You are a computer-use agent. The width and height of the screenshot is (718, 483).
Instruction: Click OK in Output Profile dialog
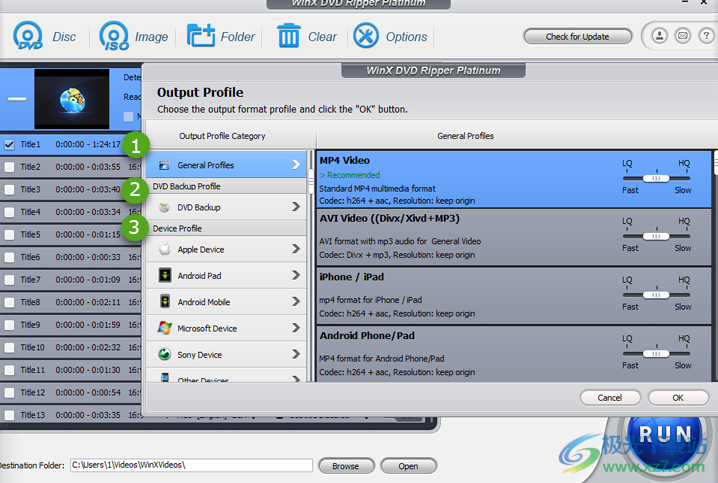[678, 397]
